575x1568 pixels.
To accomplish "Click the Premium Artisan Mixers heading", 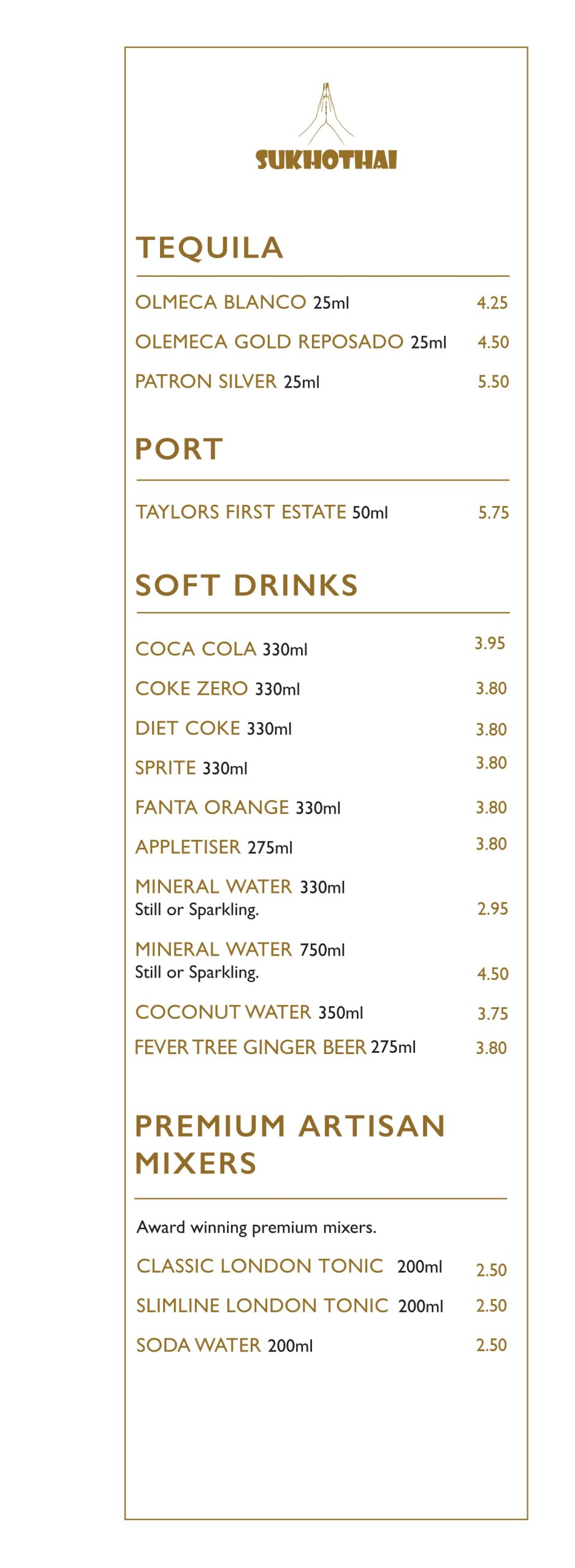I will 289,1145.
